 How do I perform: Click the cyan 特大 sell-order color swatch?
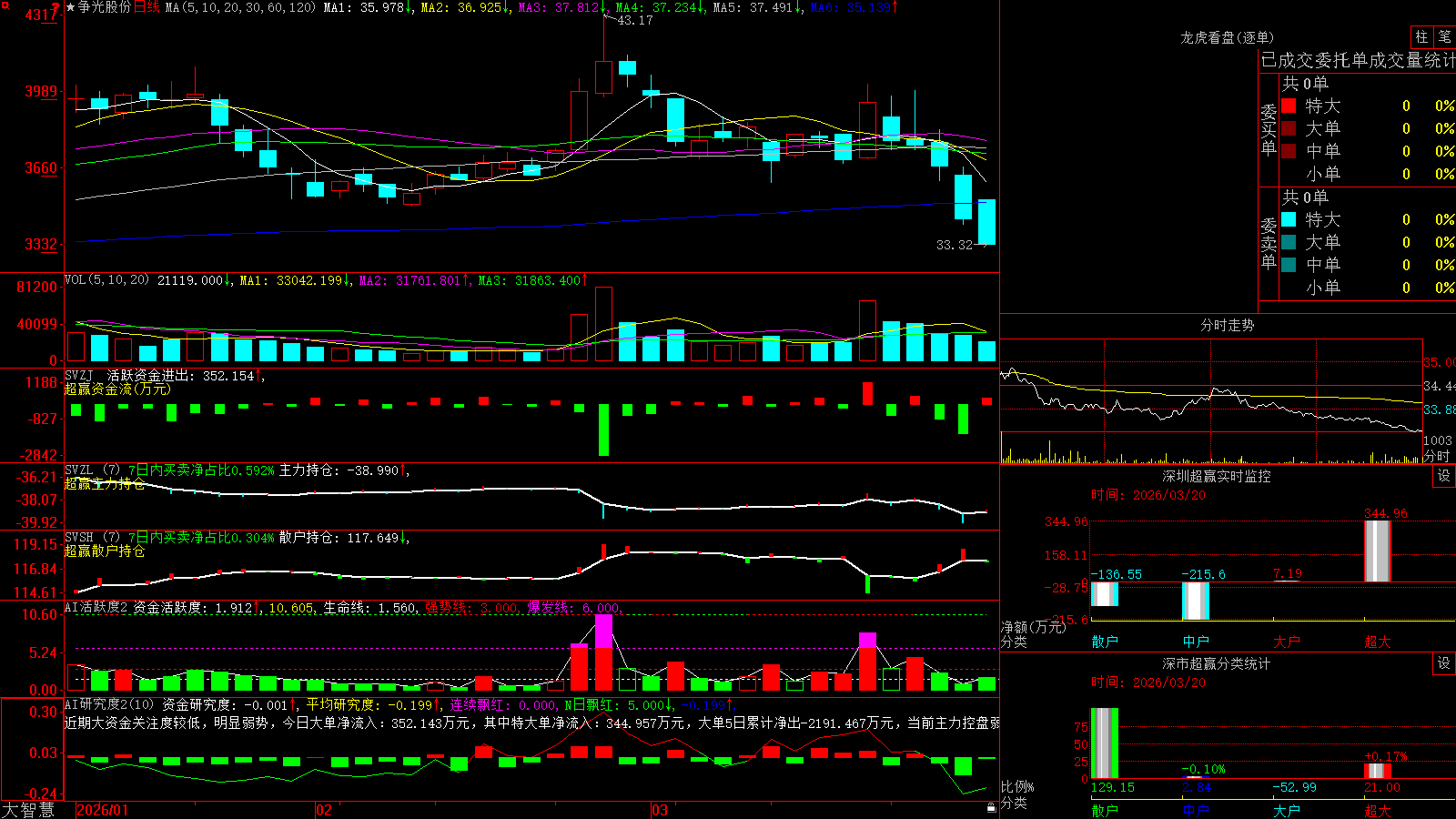tap(1289, 219)
